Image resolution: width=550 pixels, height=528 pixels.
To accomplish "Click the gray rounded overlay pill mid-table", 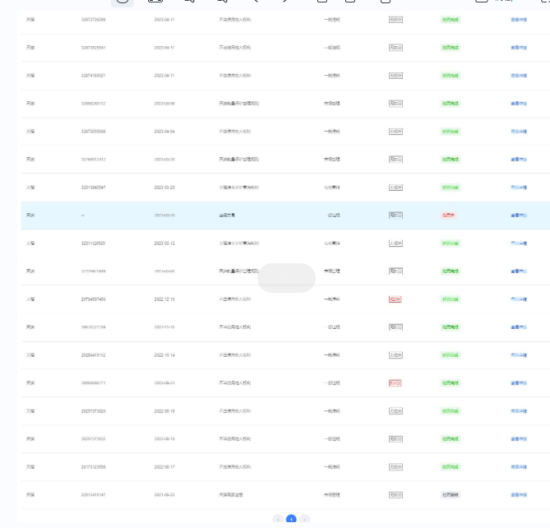I will click(x=286, y=278).
